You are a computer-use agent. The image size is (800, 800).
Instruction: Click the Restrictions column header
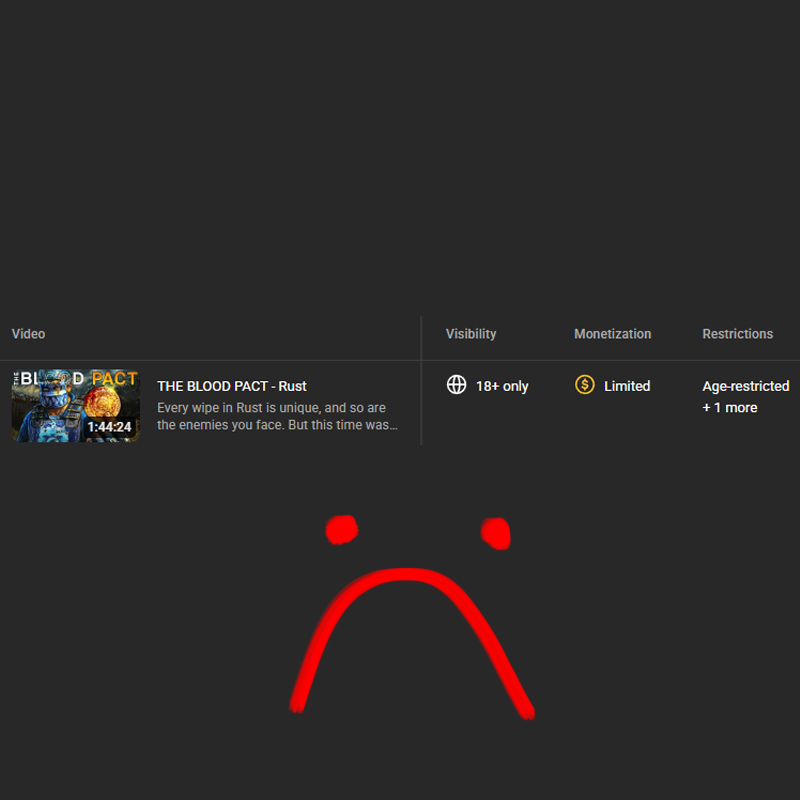point(738,334)
